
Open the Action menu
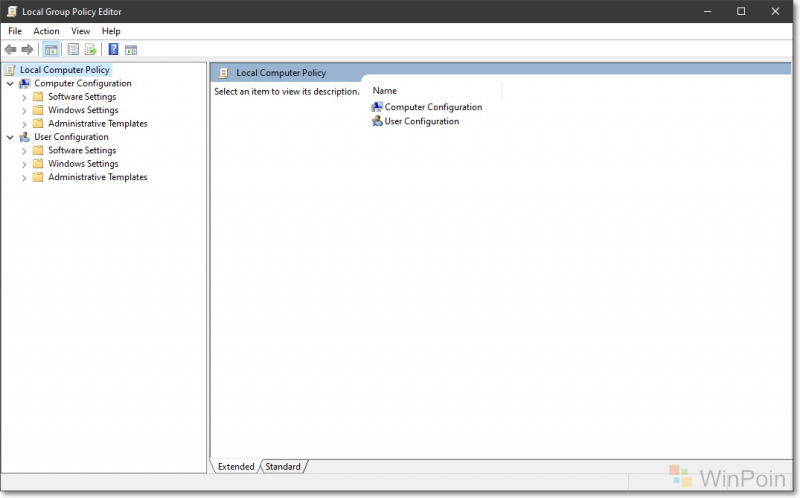click(46, 31)
